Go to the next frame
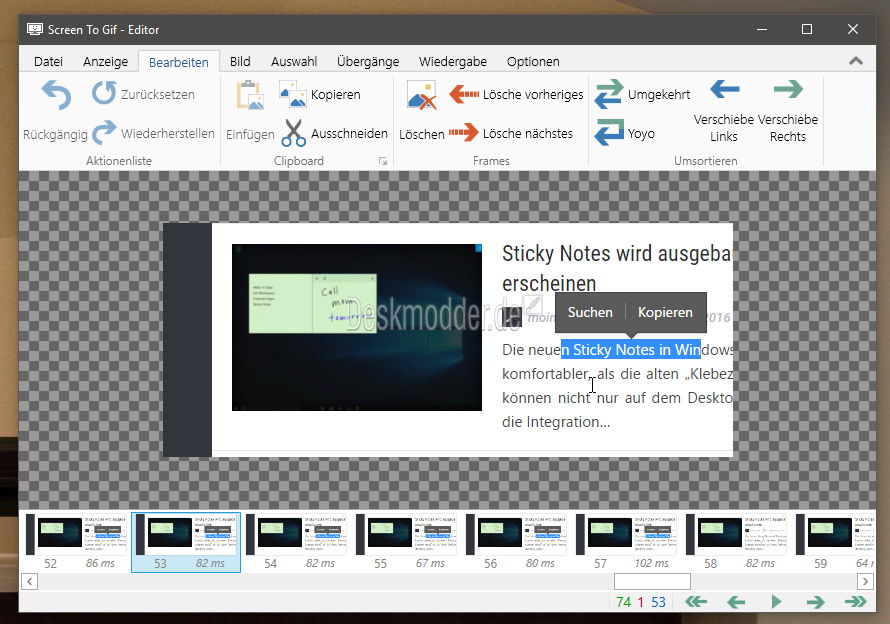Viewport: 890px width, 624px height. 816,602
